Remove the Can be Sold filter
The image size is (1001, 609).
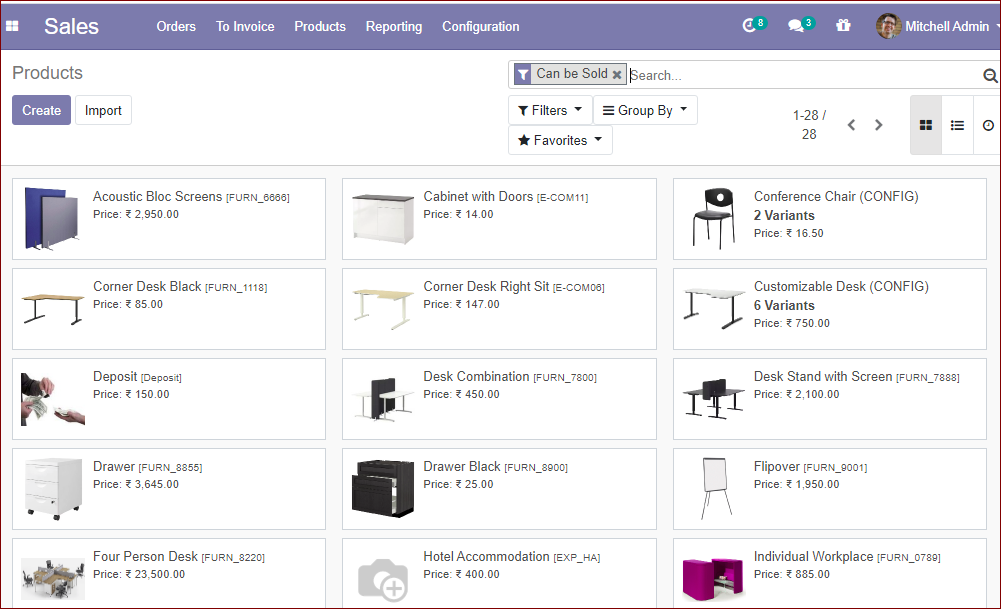pyautogui.click(x=617, y=75)
